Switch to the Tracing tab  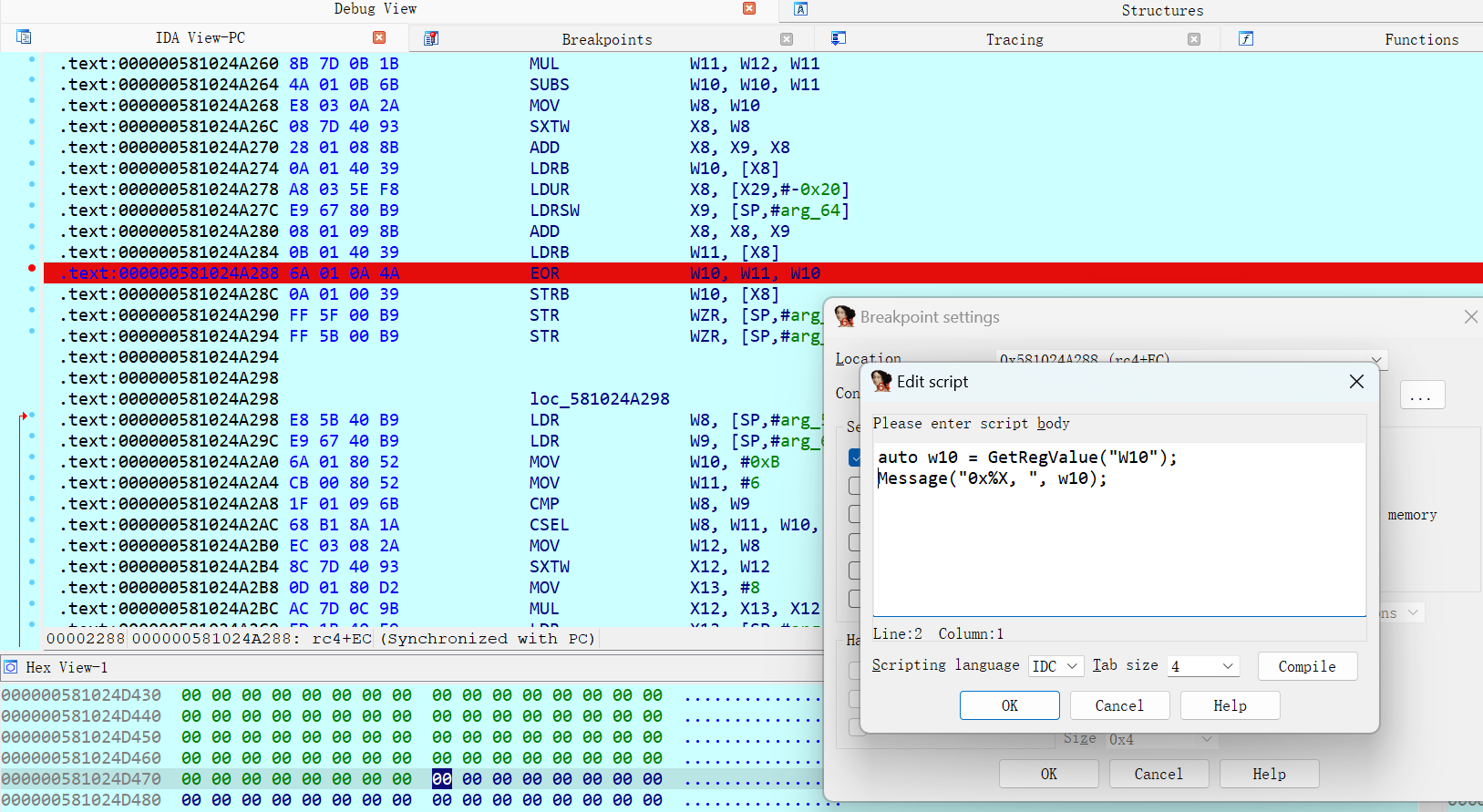[x=1014, y=39]
